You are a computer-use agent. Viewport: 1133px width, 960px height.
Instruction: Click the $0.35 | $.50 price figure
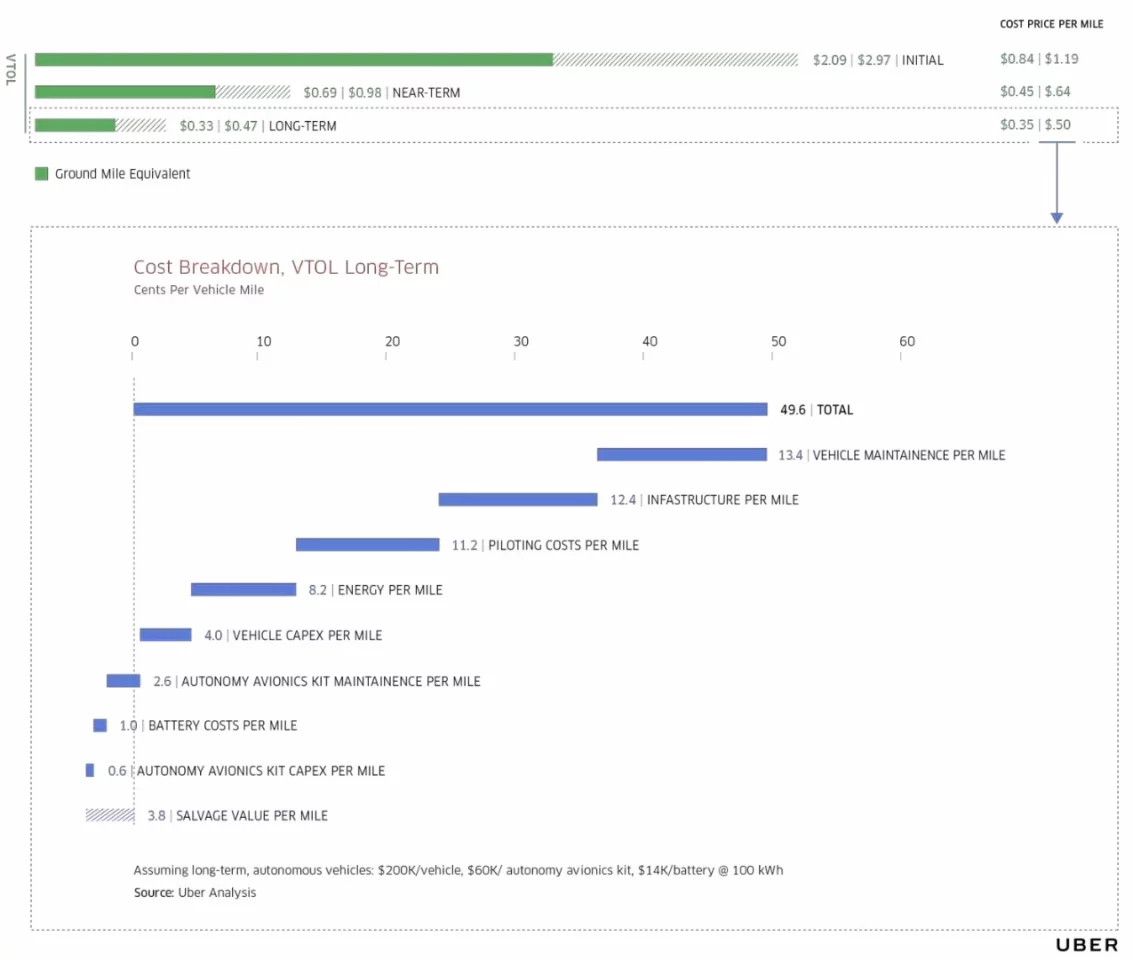pyautogui.click(x=1036, y=124)
